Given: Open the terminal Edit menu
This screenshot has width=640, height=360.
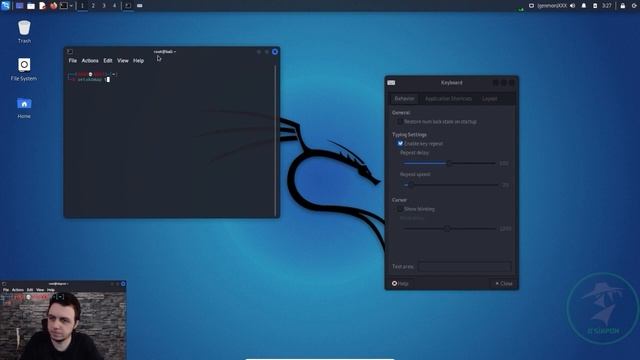Looking at the screenshot, I should pos(108,60).
